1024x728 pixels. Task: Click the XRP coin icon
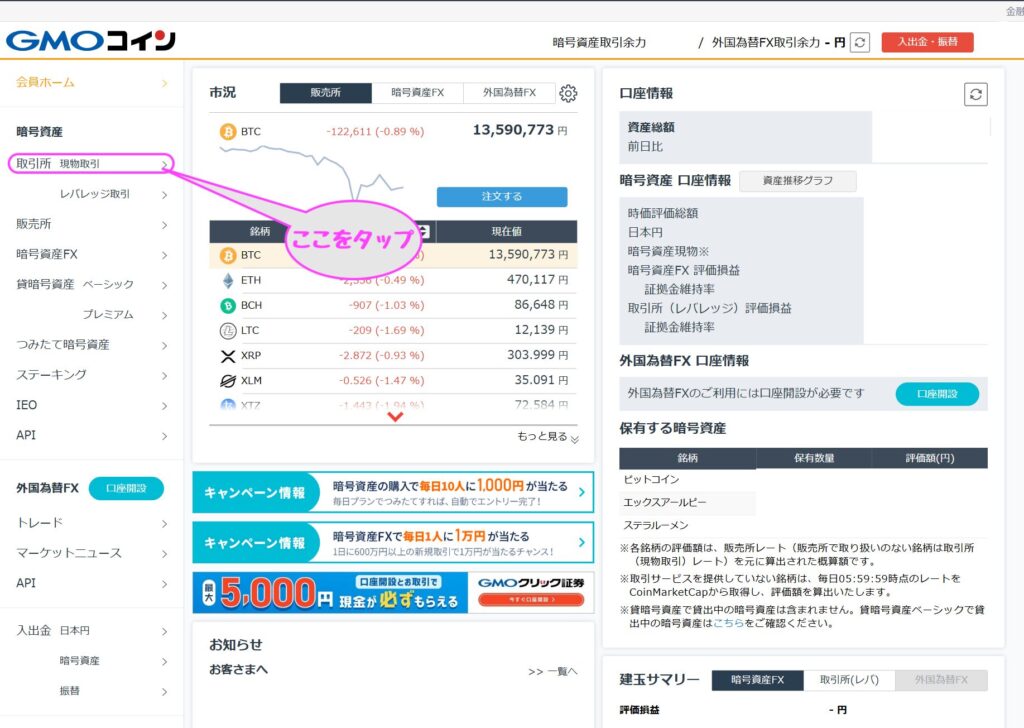[227, 356]
